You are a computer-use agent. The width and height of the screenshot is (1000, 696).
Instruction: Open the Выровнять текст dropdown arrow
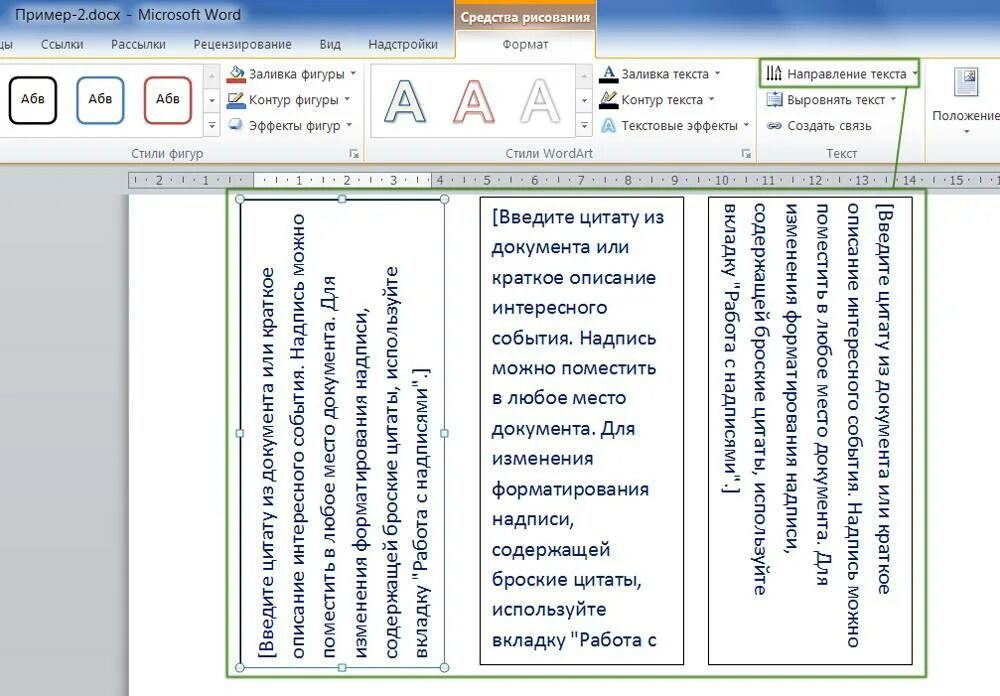tap(893, 99)
